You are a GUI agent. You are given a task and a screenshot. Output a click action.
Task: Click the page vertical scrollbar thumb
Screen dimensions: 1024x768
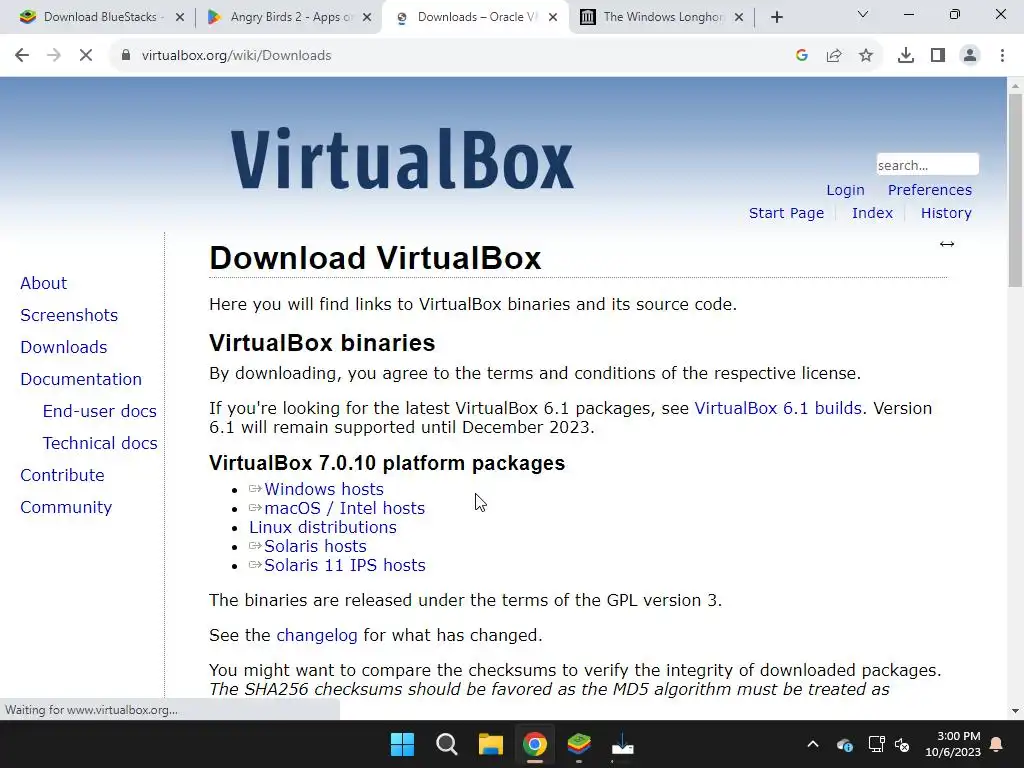tap(1015, 189)
